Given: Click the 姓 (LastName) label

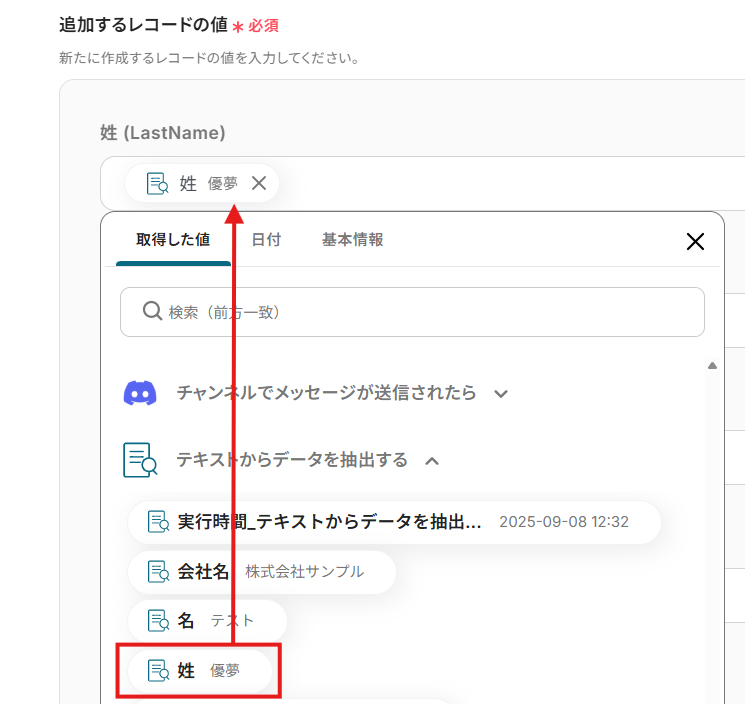Looking at the screenshot, I should (163, 133).
